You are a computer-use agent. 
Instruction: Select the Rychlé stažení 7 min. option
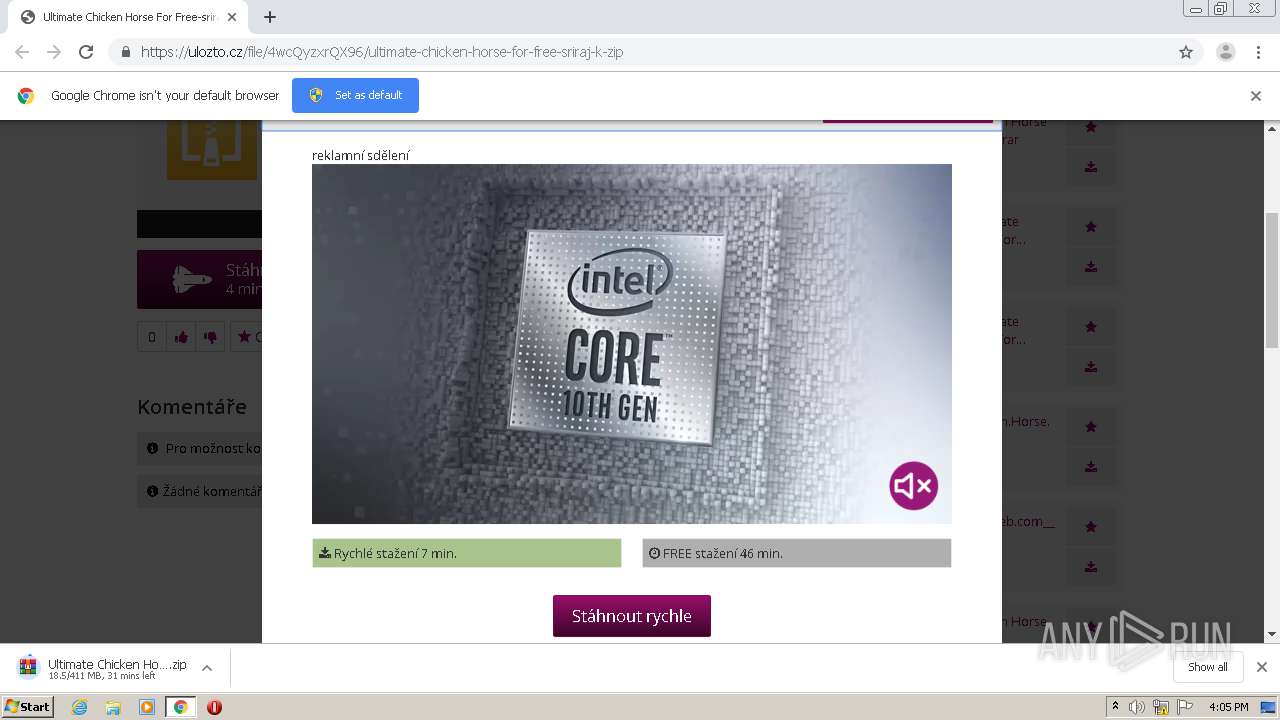(x=467, y=553)
